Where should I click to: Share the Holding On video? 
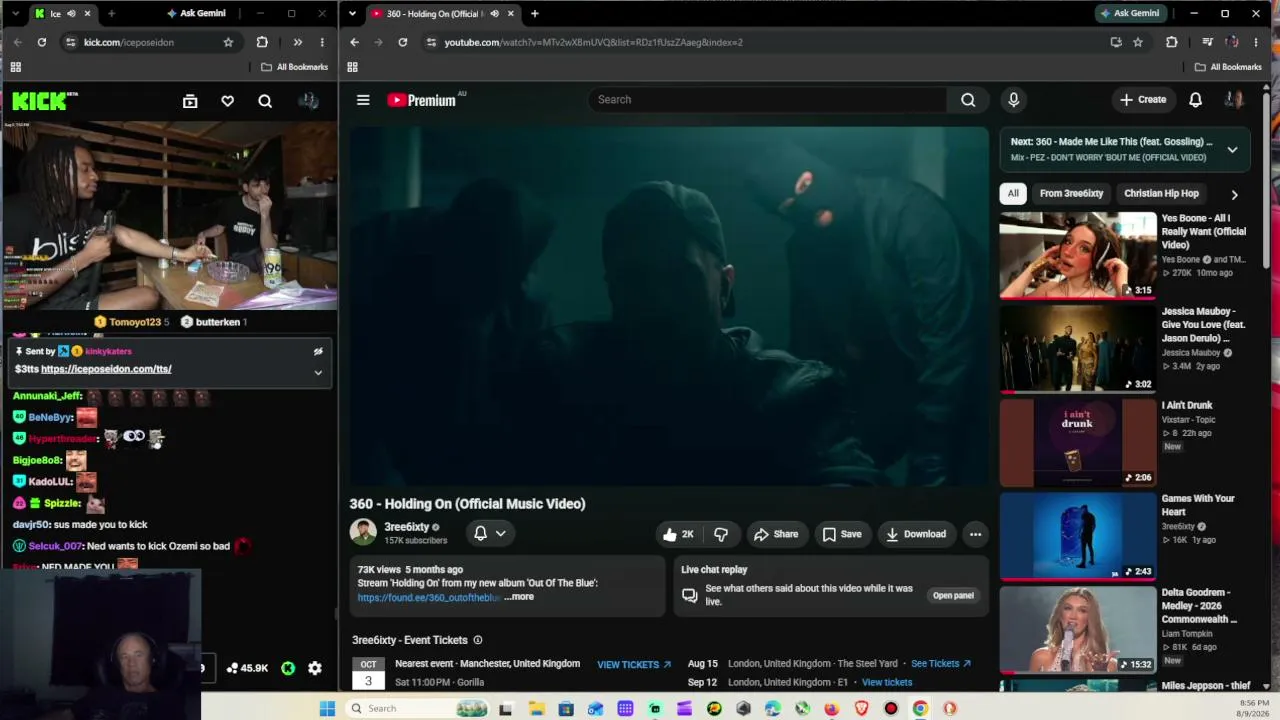776,534
